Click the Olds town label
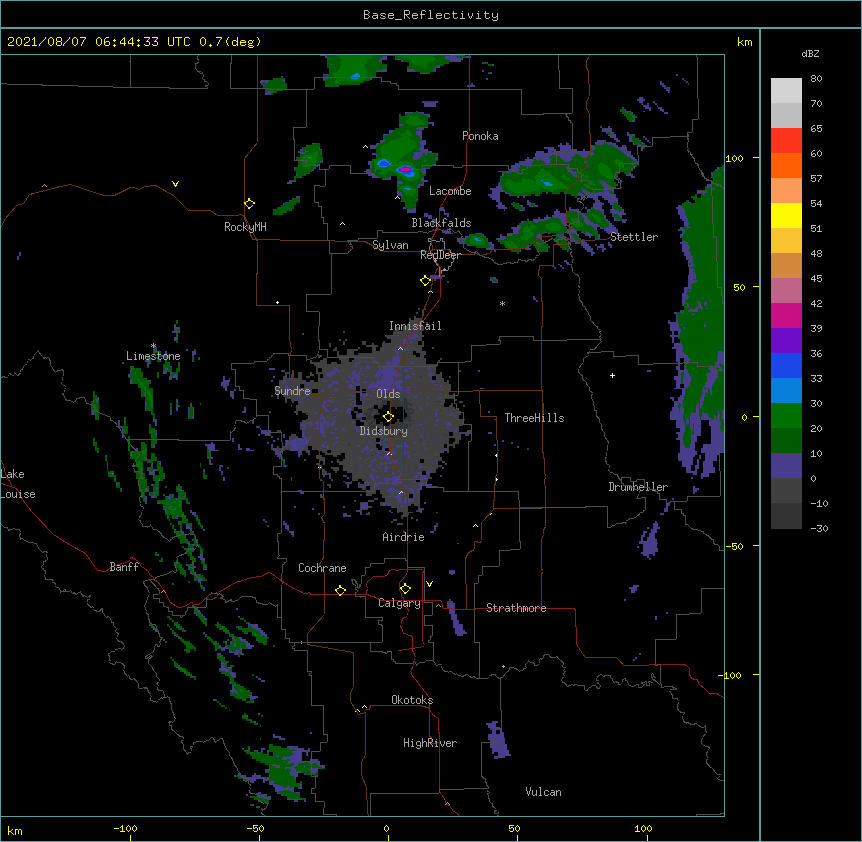This screenshot has width=862, height=842. click(388, 394)
